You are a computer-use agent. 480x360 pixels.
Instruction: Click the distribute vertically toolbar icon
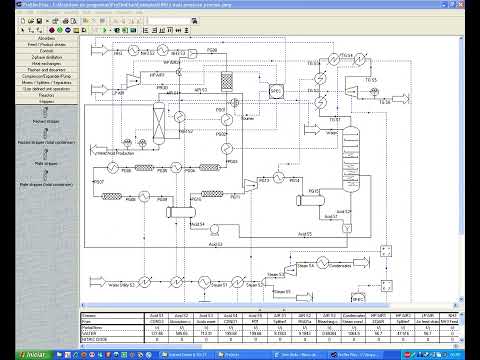click(x=186, y=30)
